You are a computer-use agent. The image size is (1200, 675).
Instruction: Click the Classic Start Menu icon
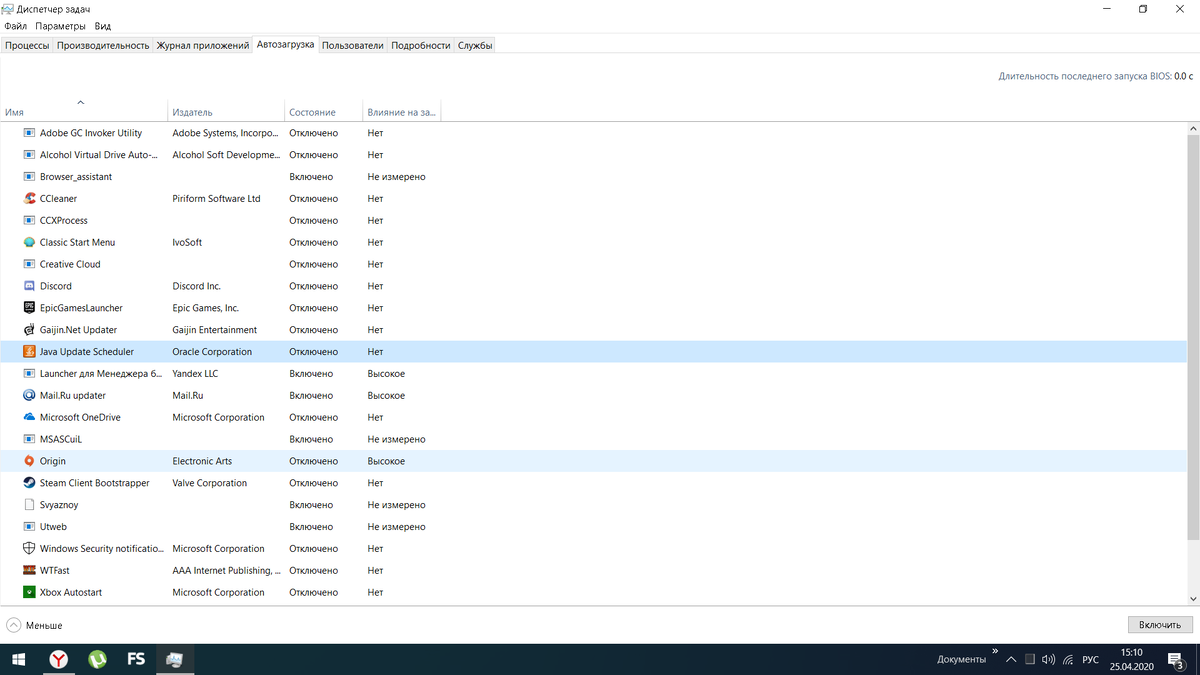[29, 243]
